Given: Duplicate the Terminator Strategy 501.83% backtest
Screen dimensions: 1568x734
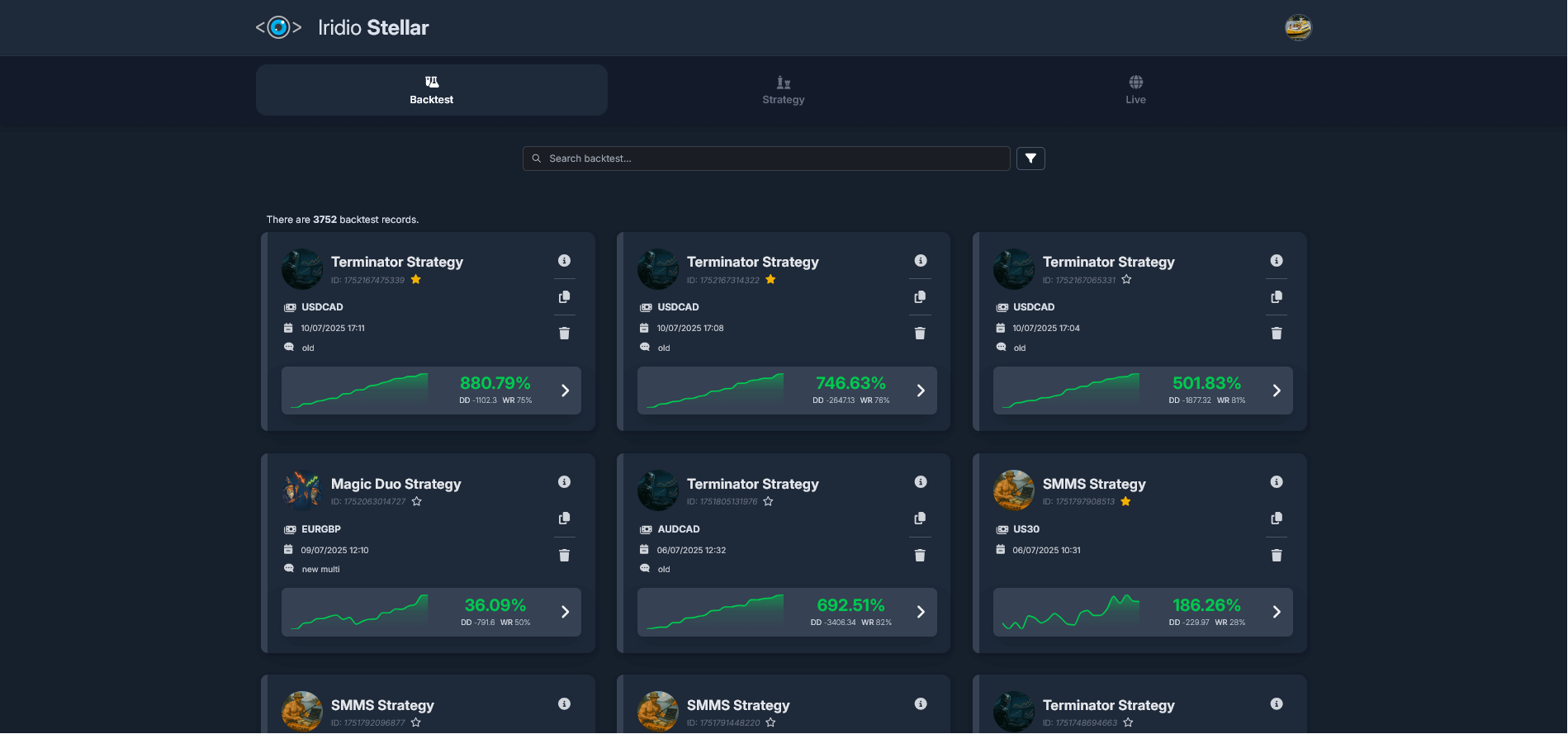Looking at the screenshot, I should (x=1277, y=297).
